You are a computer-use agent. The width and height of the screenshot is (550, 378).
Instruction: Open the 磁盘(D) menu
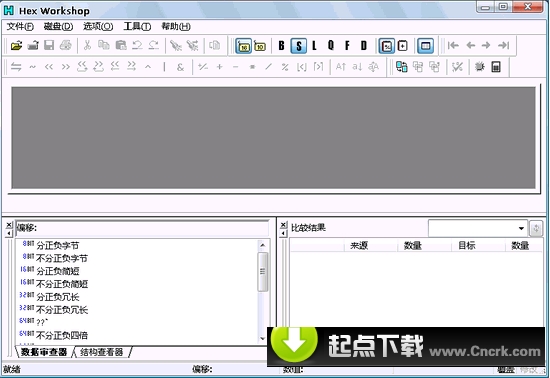58,27
